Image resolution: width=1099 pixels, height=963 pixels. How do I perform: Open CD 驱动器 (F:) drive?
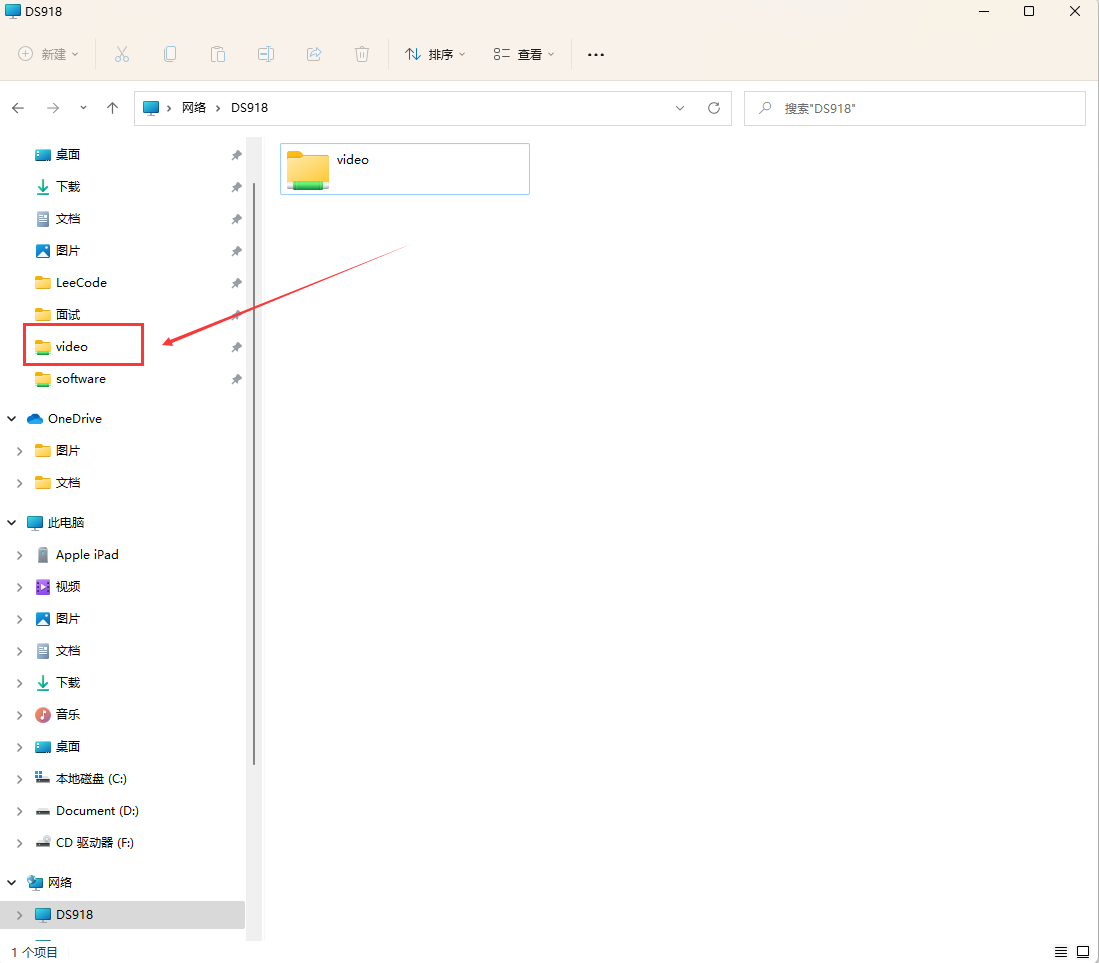click(95, 842)
